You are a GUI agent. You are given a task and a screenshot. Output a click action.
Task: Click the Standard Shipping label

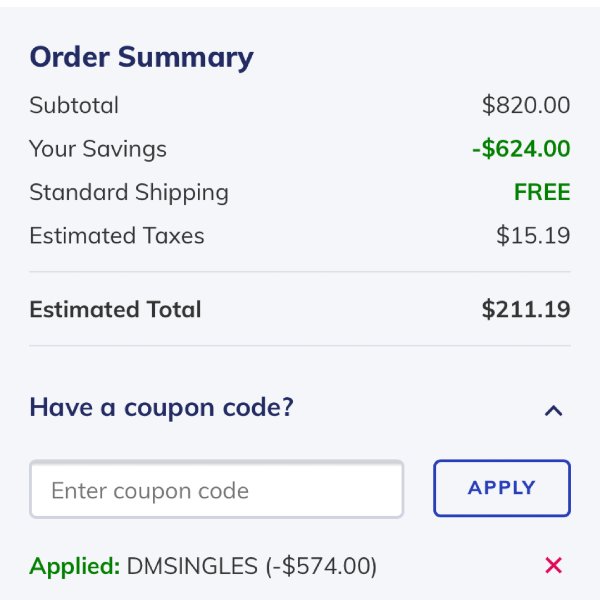pos(129,192)
